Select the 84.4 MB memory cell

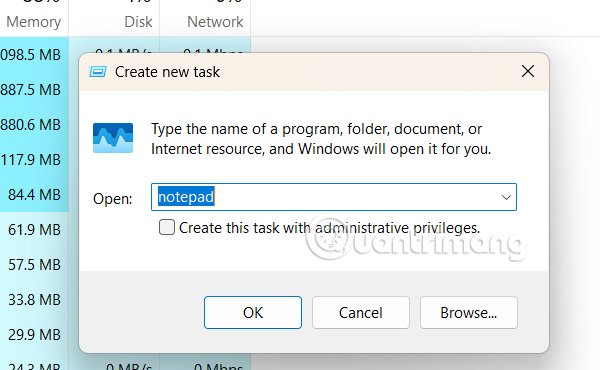coord(34,195)
